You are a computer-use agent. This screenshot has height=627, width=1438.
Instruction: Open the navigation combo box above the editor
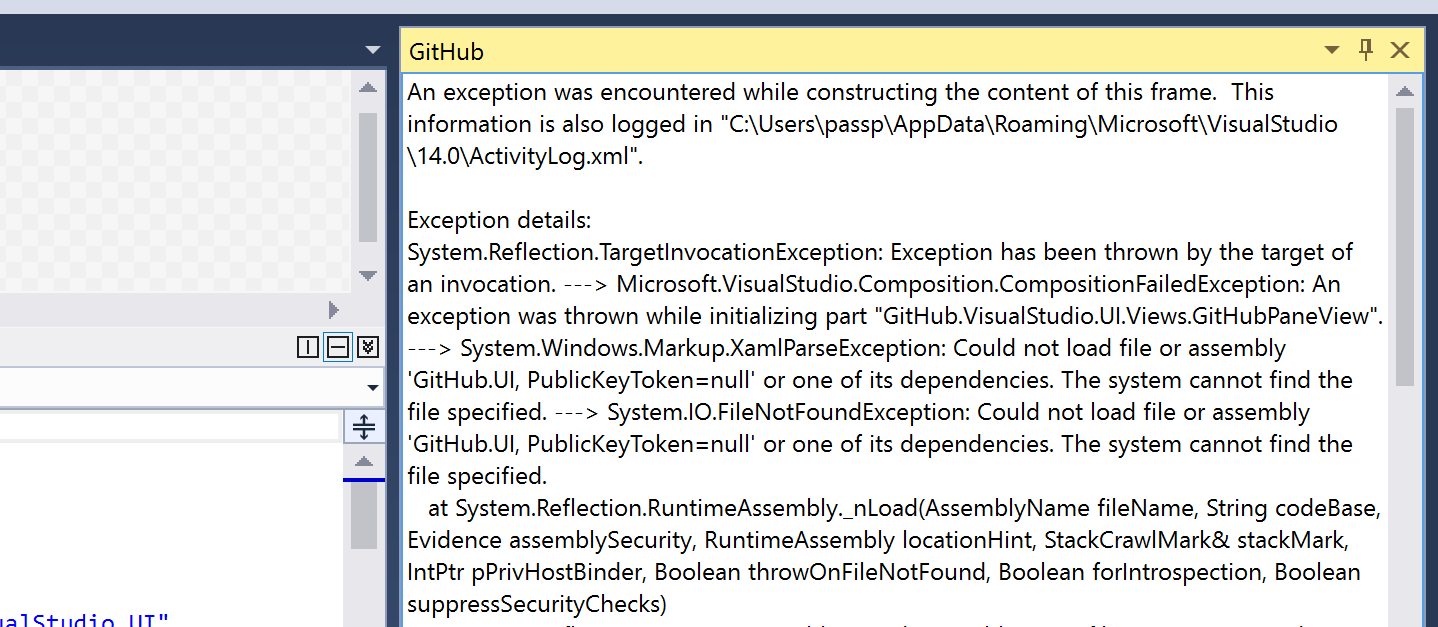pyautogui.click(x=373, y=386)
